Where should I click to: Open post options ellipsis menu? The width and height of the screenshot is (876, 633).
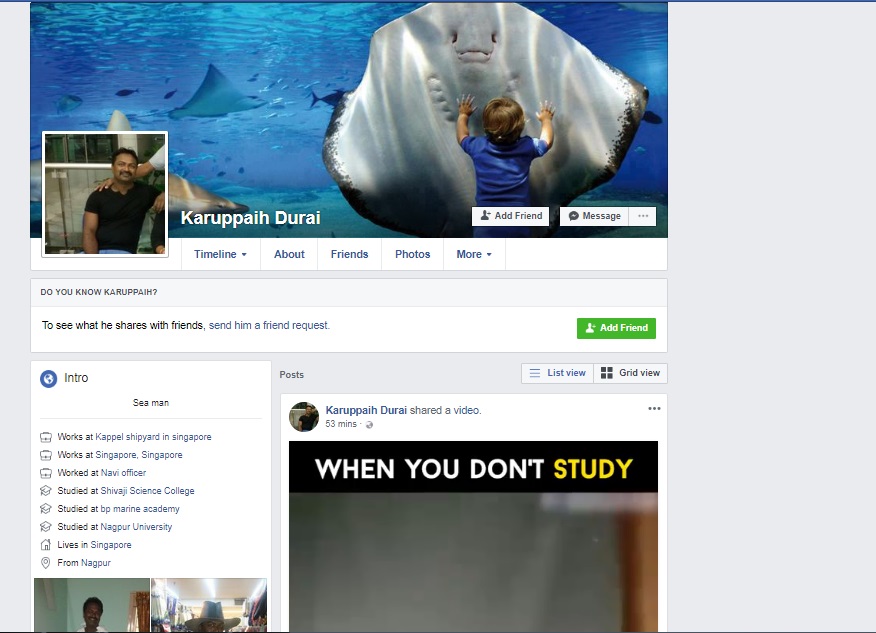coord(654,409)
